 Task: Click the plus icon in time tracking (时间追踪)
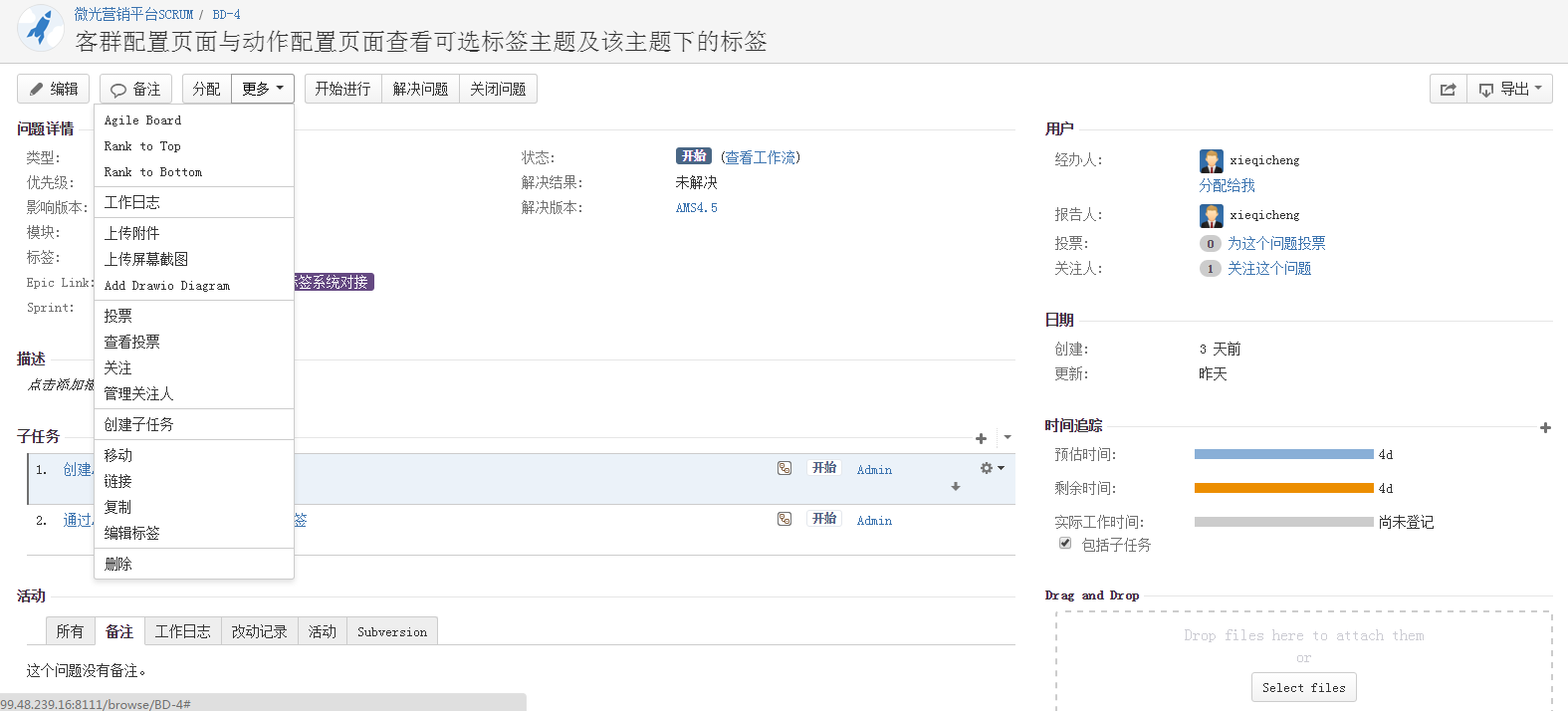coord(1545,427)
